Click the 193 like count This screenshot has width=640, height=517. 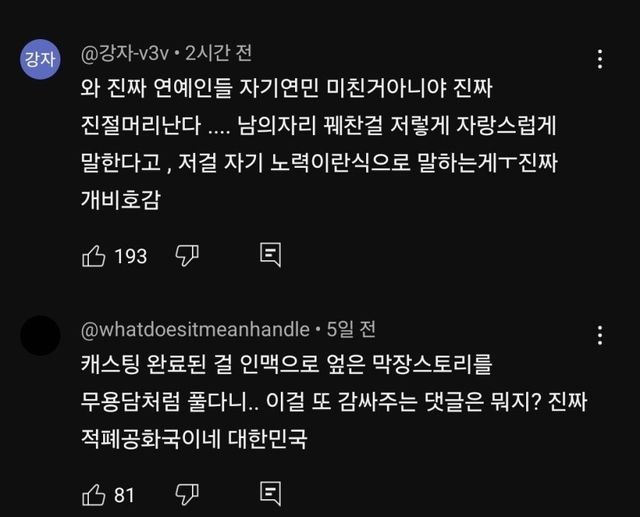pyautogui.click(x=130, y=256)
